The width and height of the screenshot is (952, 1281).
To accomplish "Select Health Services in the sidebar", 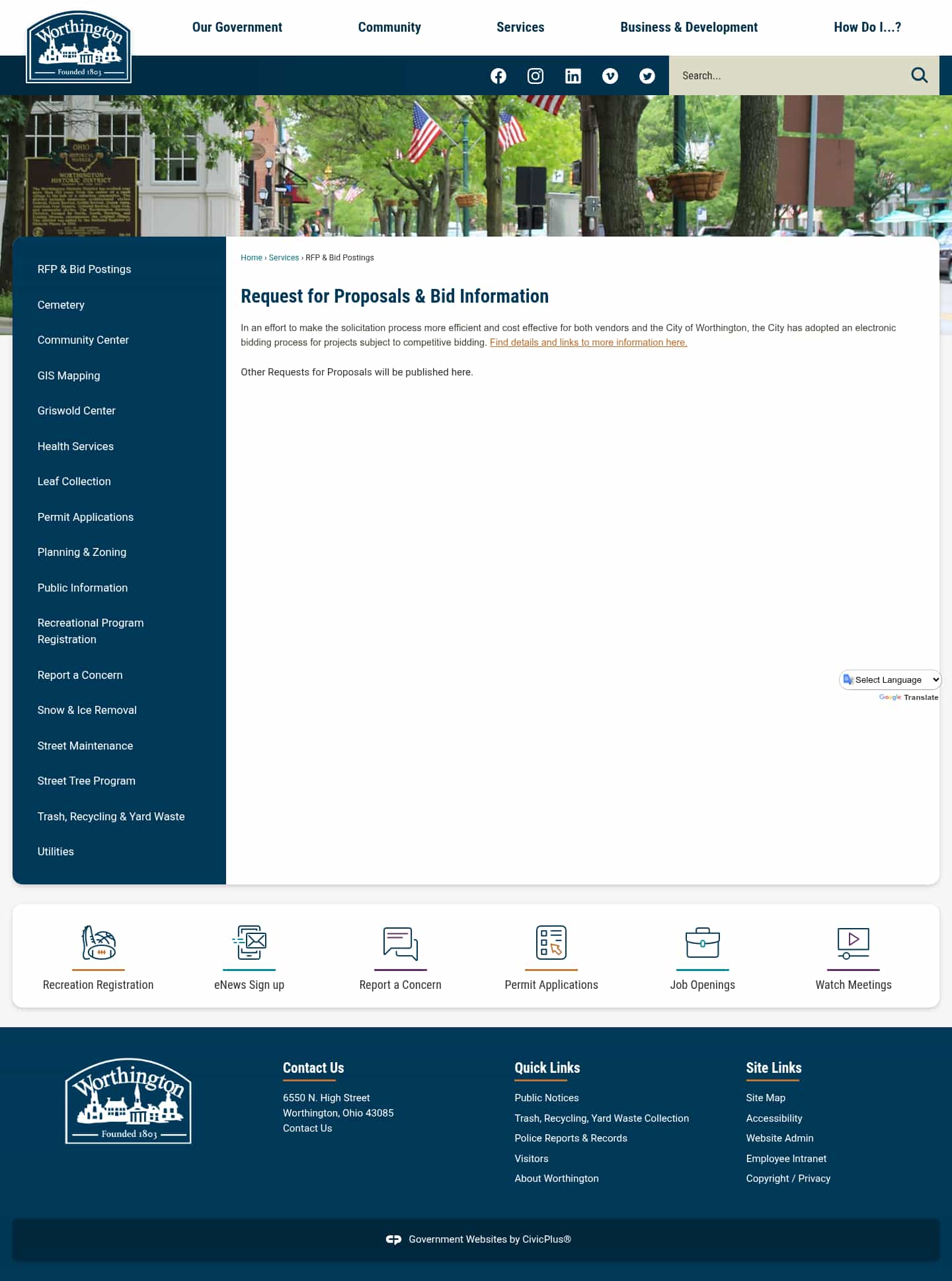I will (75, 446).
